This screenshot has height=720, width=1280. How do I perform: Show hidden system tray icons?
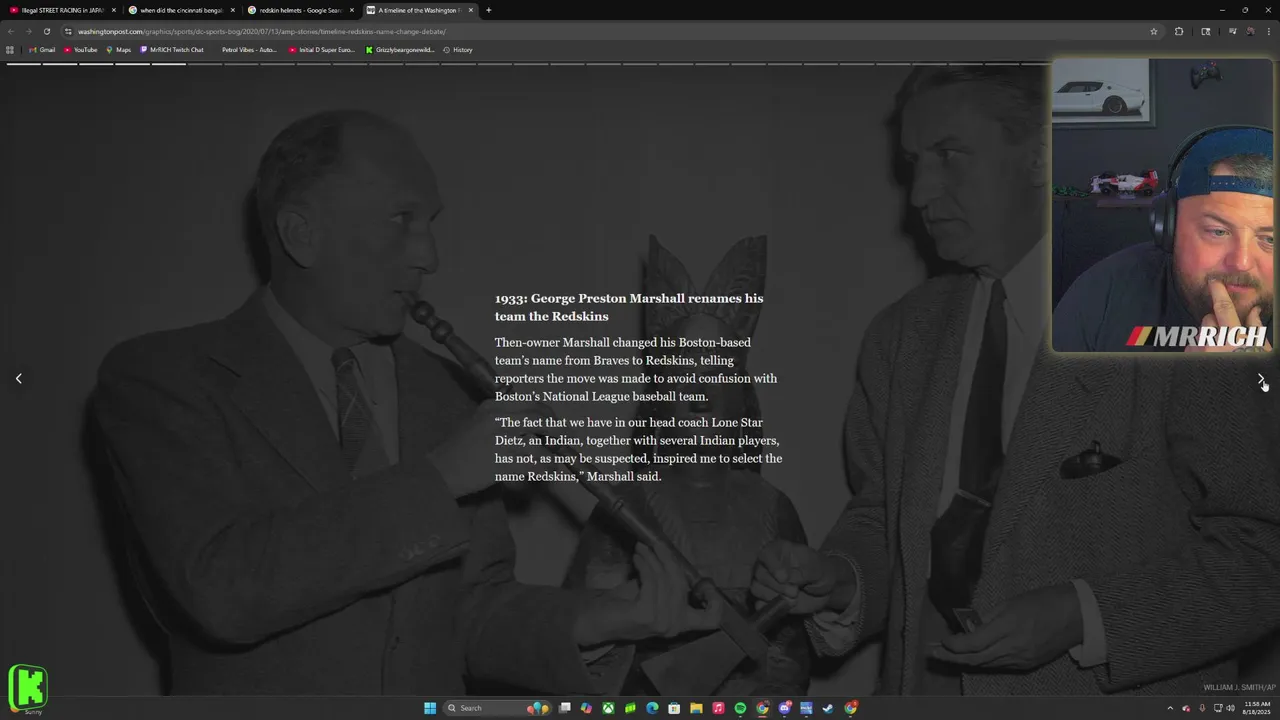[1170, 708]
